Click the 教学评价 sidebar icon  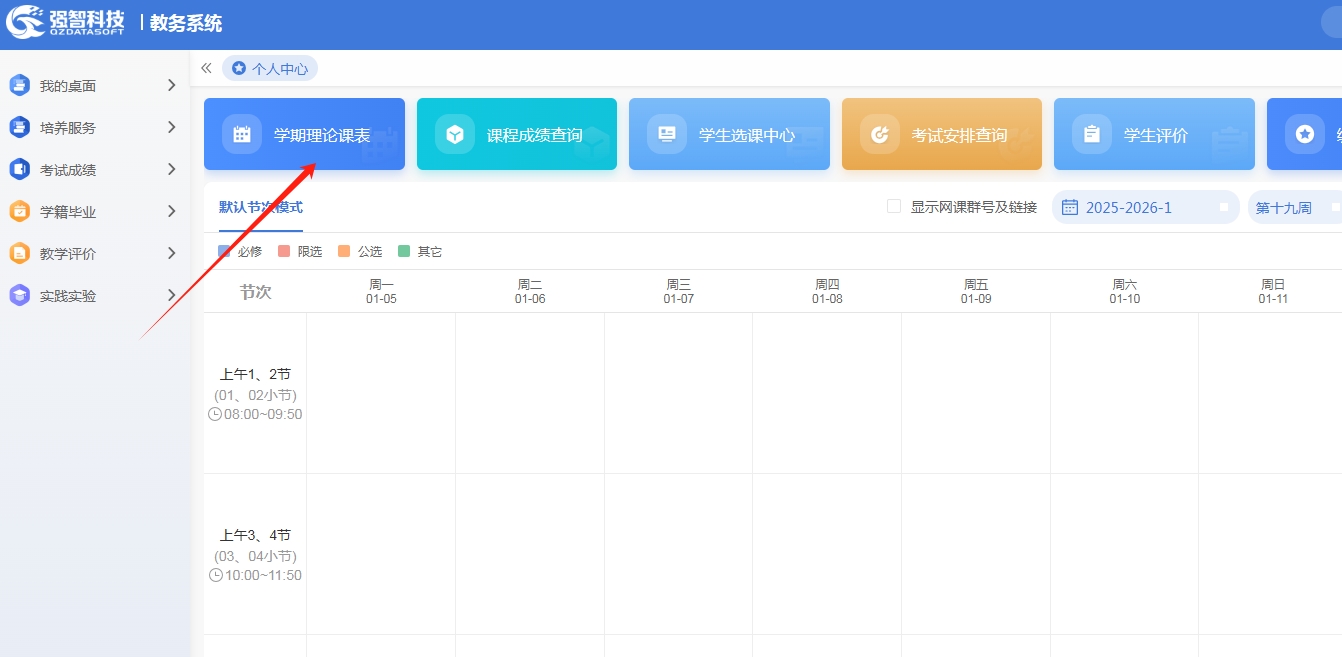click(x=20, y=254)
